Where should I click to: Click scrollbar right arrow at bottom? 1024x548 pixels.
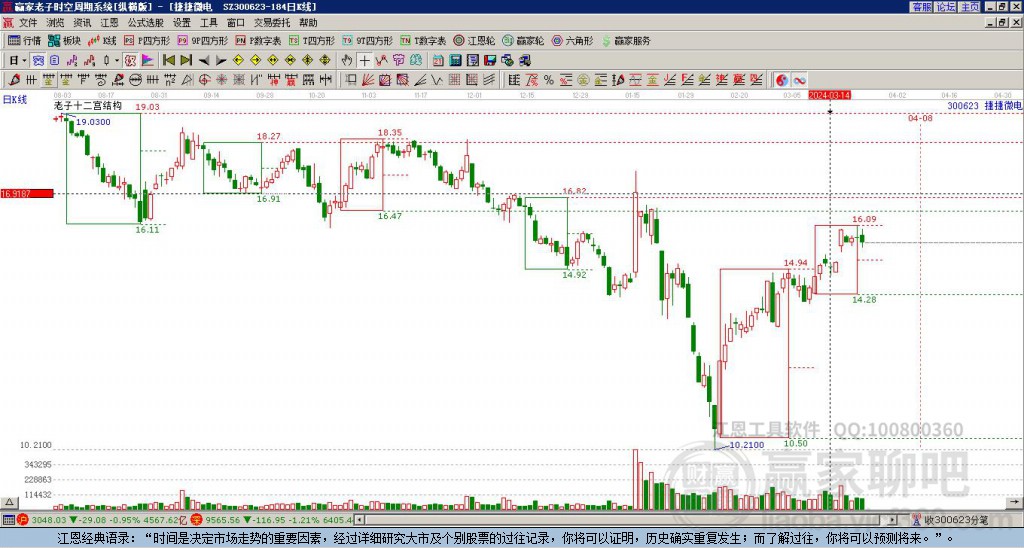click(892, 521)
